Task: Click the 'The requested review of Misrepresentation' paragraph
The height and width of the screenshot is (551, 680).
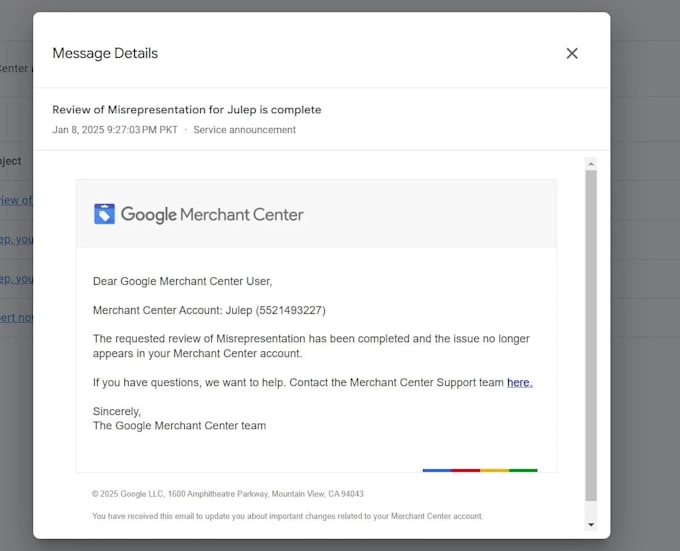Action: 311,346
